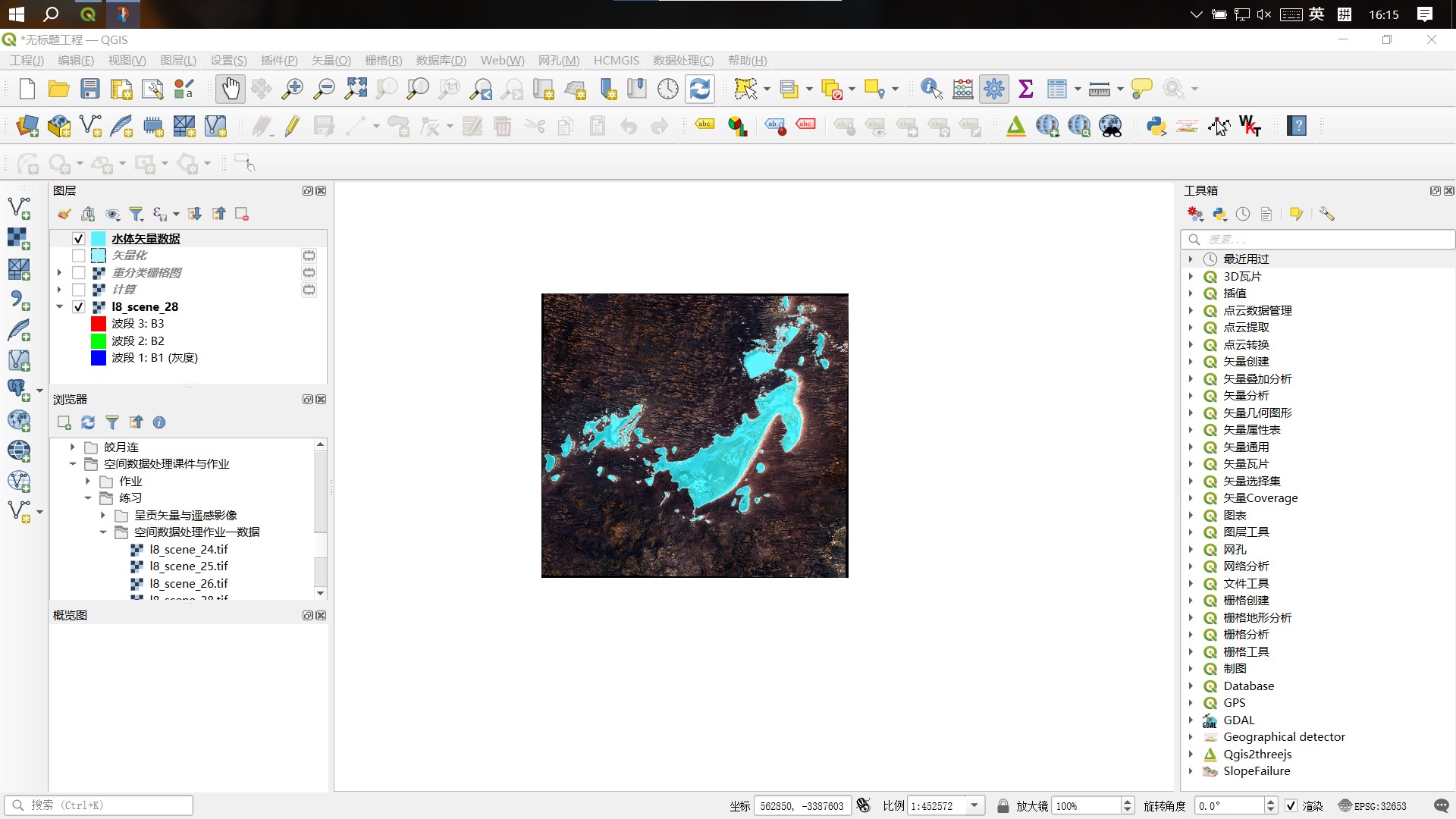Image resolution: width=1456 pixels, height=819 pixels.
Task: Click the red 波段 3: B3 swatch
Action: pyautogui.click(x=99, y=324)
